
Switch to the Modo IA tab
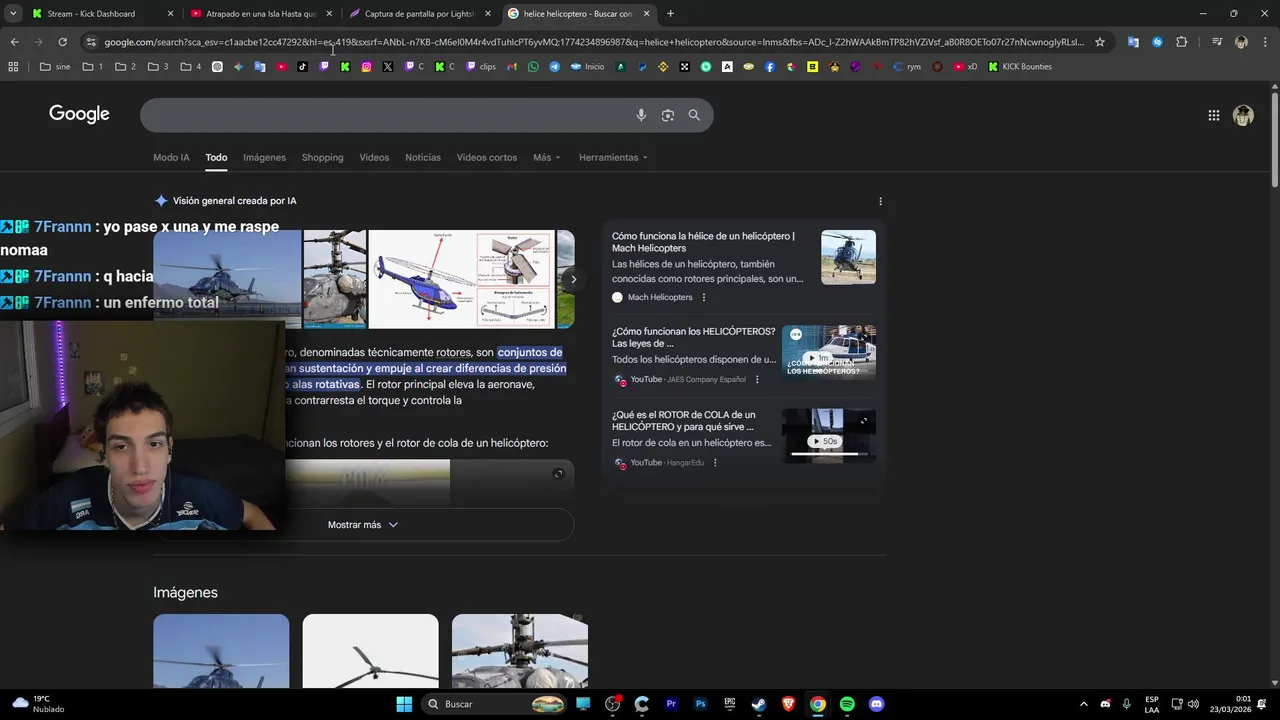(171, 157)
